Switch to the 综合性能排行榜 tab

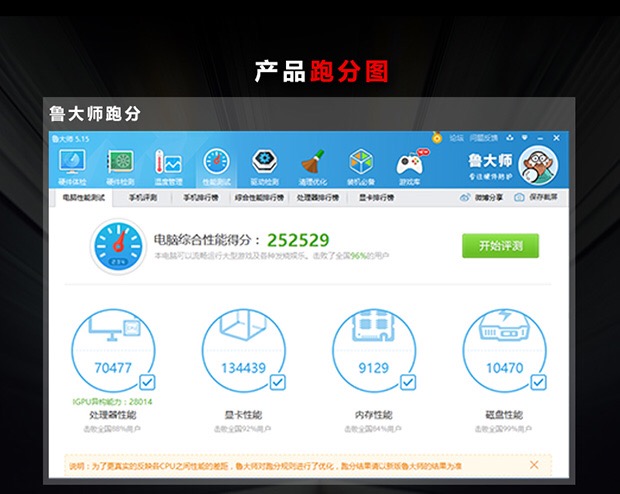click(x=259, y=197)
